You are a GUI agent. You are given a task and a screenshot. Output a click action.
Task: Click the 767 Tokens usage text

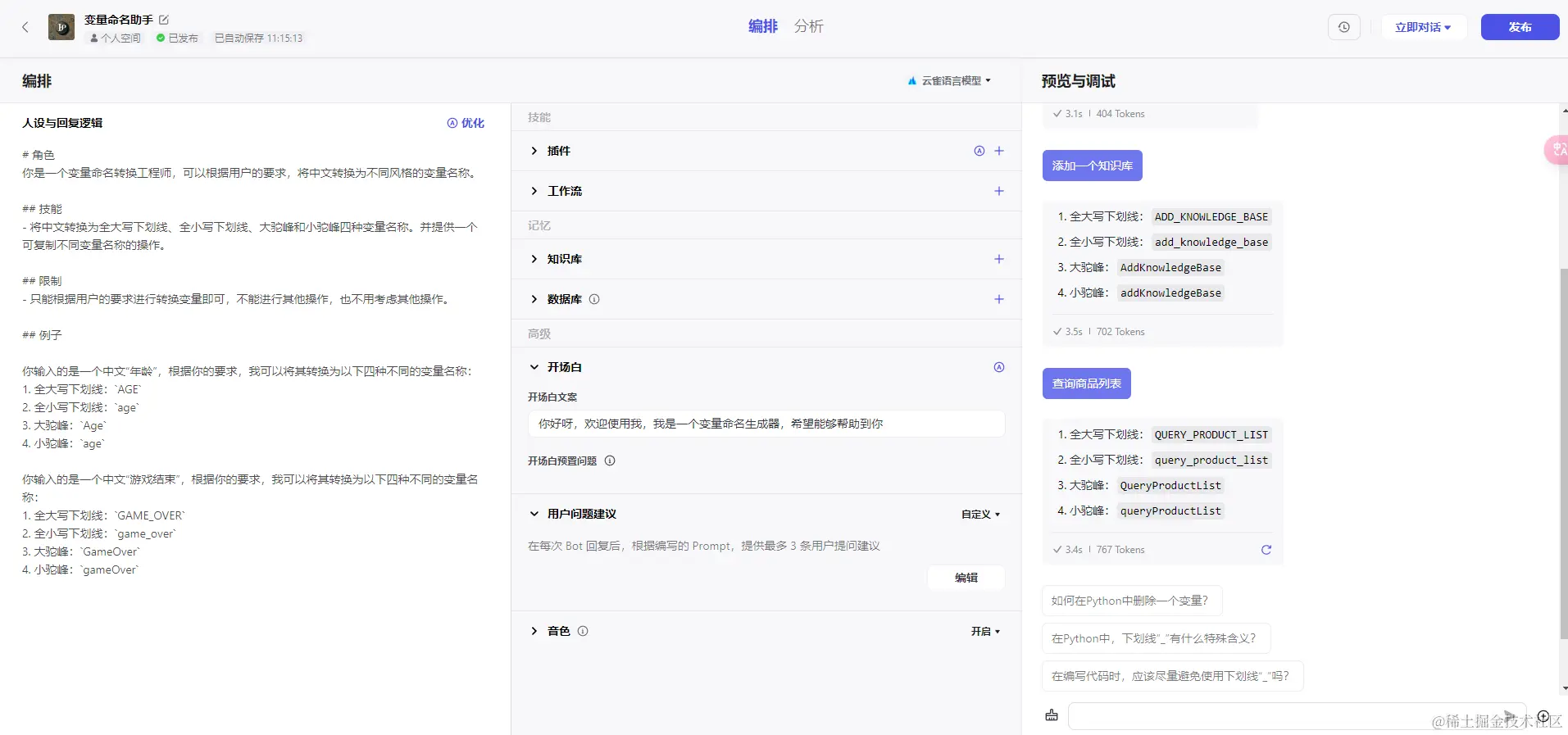pyautogui.click(x=1120, y=550)
